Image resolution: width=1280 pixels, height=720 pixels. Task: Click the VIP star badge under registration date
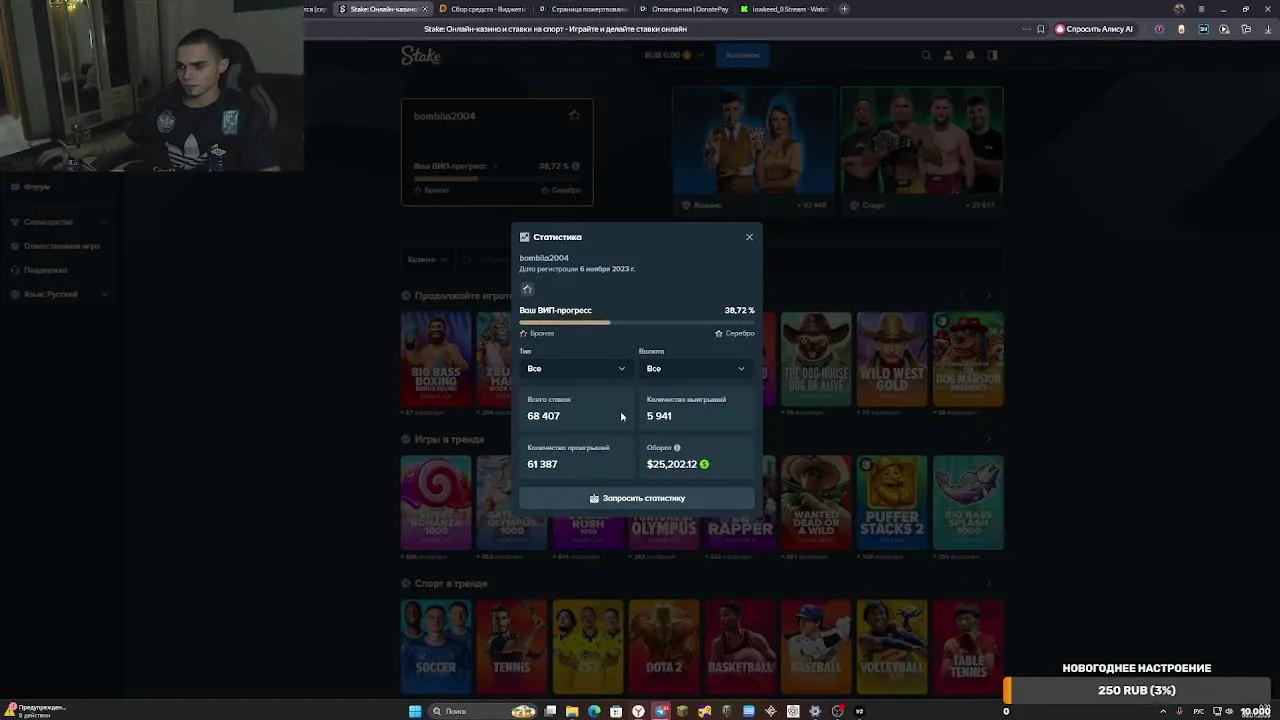pyautogui.click(x=527, y=289)
